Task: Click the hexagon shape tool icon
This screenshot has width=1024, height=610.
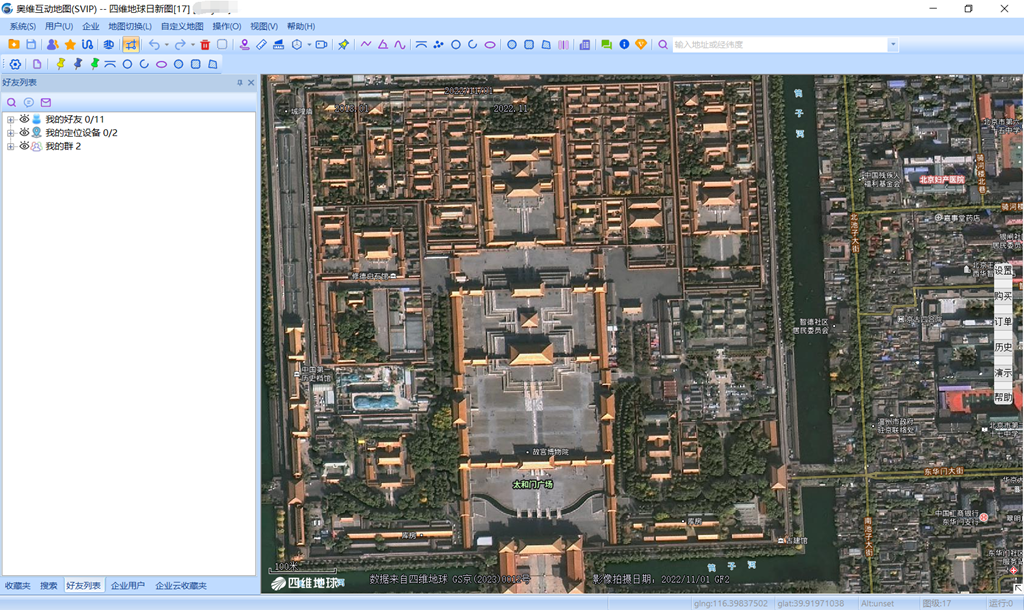Action: pos(297,44)
